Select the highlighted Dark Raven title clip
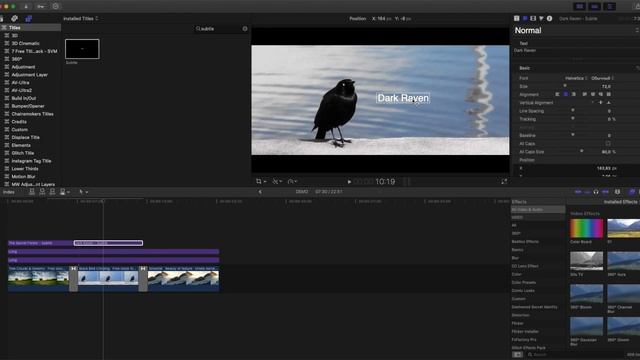The image size is (640, 360). pos(108,243)
